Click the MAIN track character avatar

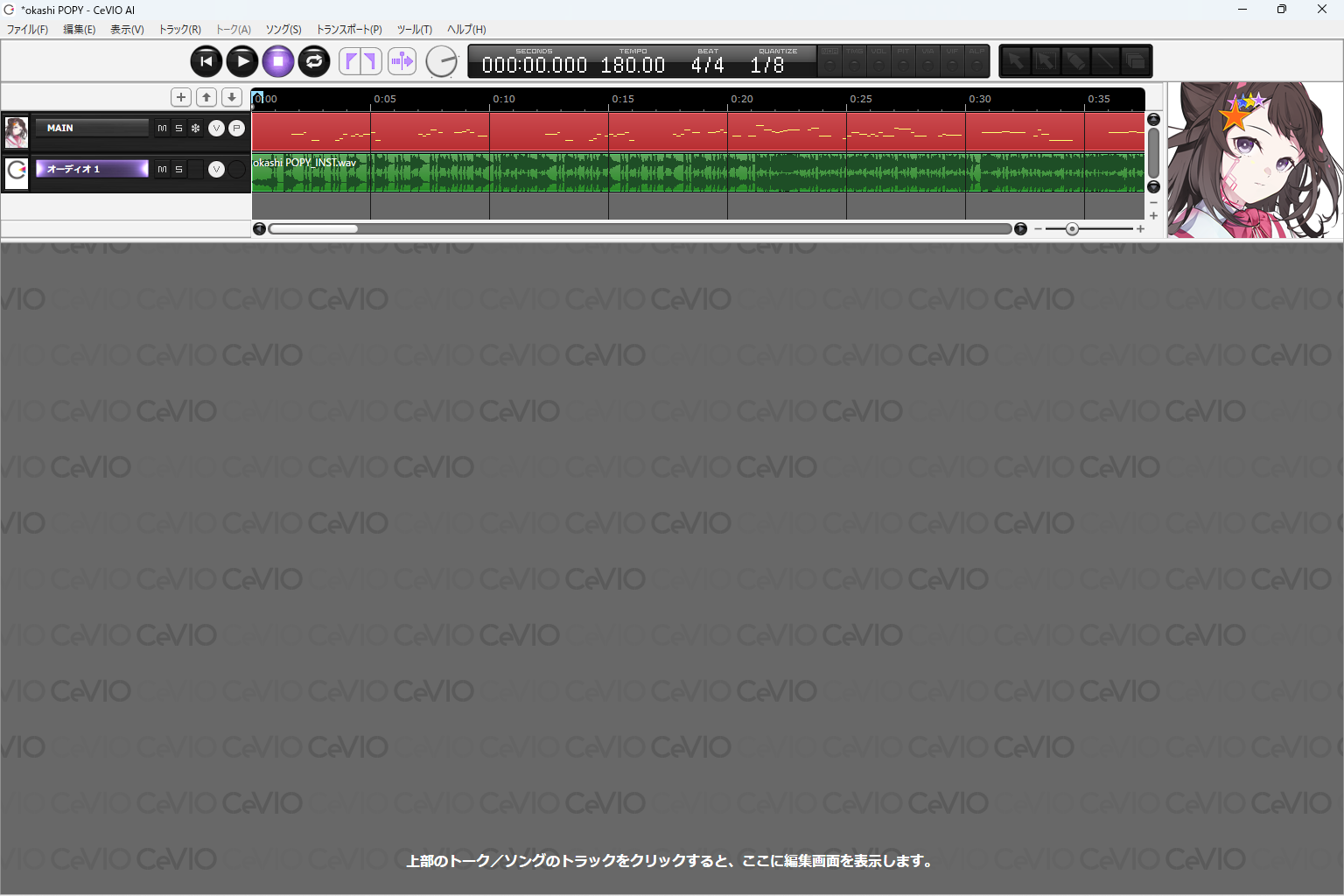click(x=17, y=132)
